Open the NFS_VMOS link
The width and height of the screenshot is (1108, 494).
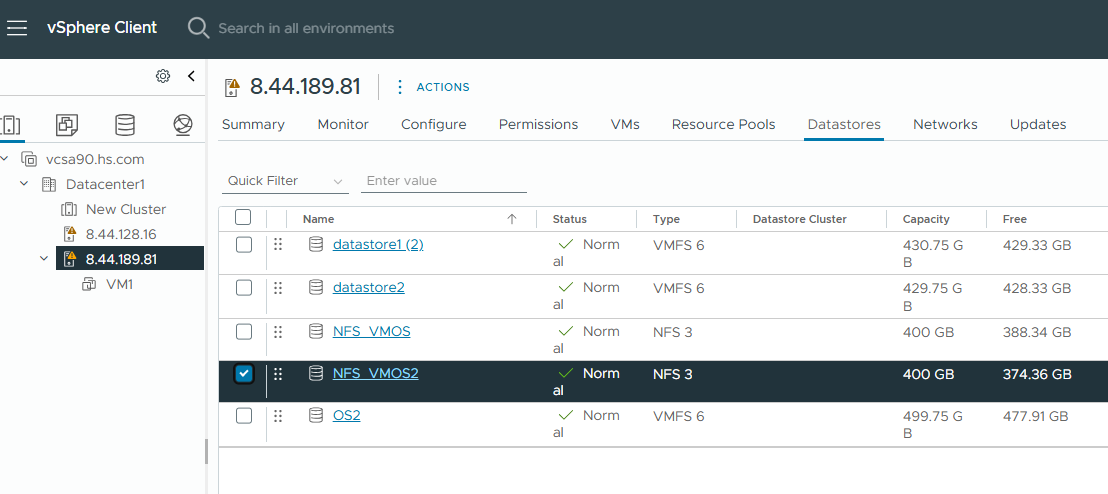(x=372, y=331)
